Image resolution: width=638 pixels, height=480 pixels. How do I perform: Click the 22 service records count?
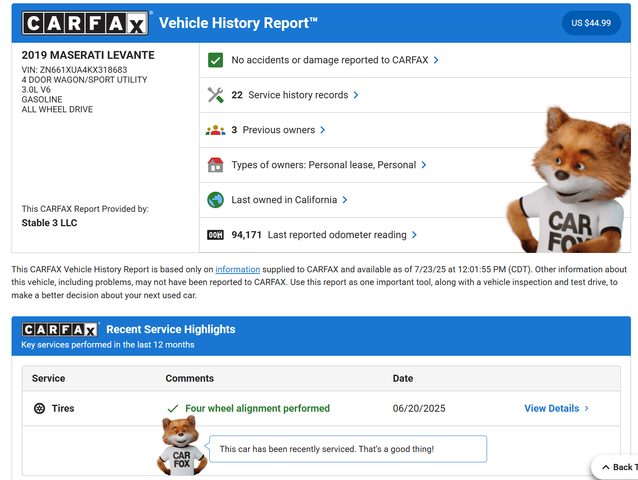pyautogui.click(x=237, y=95)
